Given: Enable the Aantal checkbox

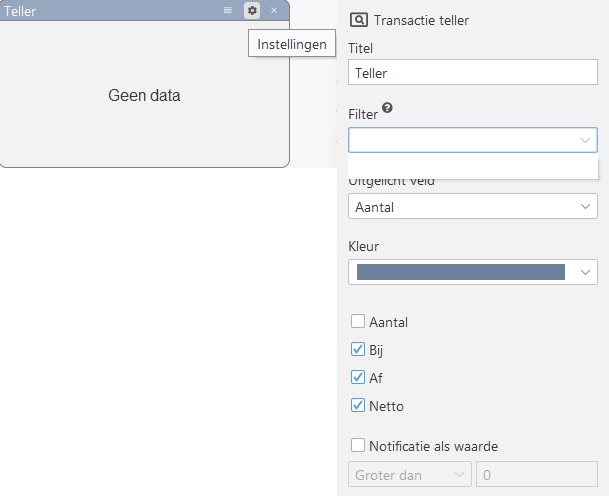Looking at the screenshot, I should pos(358,322).
